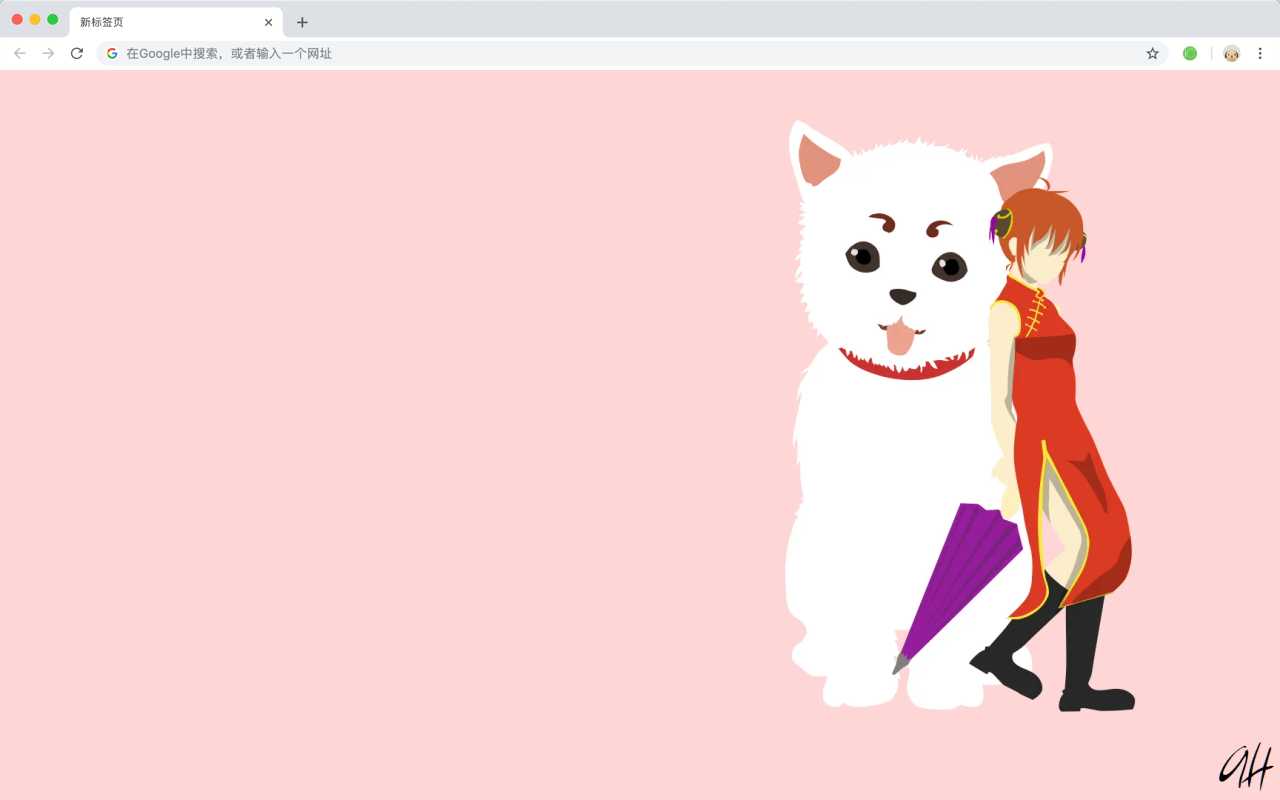The image size is (1280, 800).
Task: Bookmark this page with the star icon
Action: click(x=1152, y=53)
